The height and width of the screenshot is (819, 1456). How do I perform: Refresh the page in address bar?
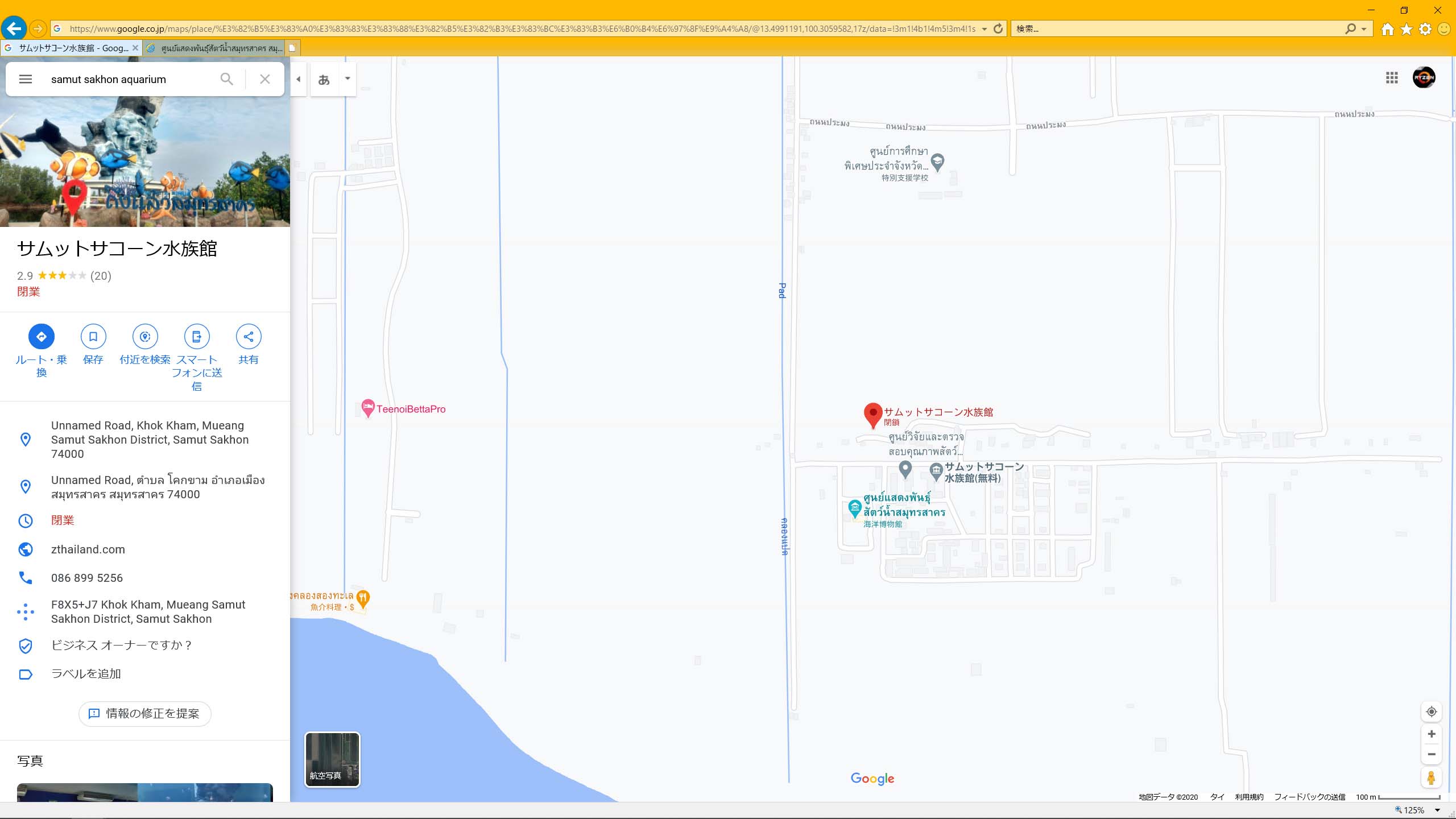[x=998, y=28]
